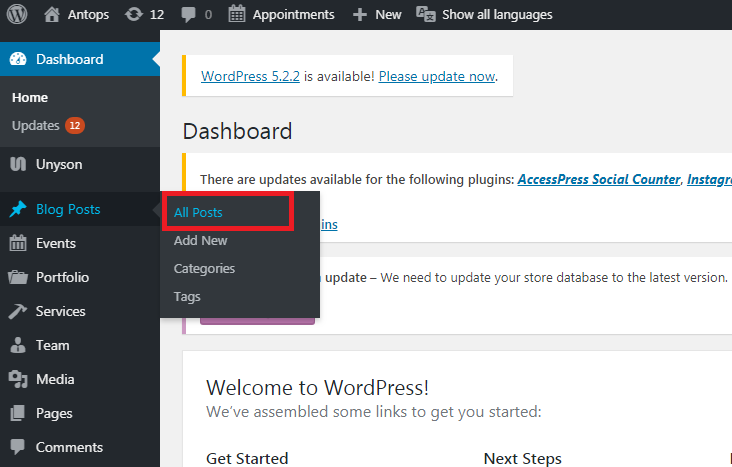The width and height of the screenshot is (732, 467).
Task: Open the Portfolio menu
Action: point(80,277)
